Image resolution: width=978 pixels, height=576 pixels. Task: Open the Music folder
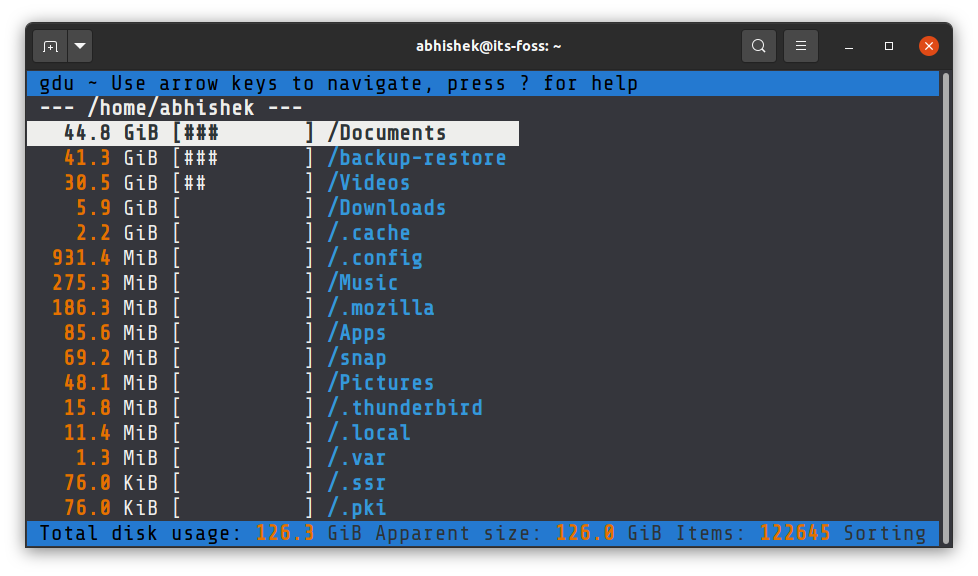point(363,282)
